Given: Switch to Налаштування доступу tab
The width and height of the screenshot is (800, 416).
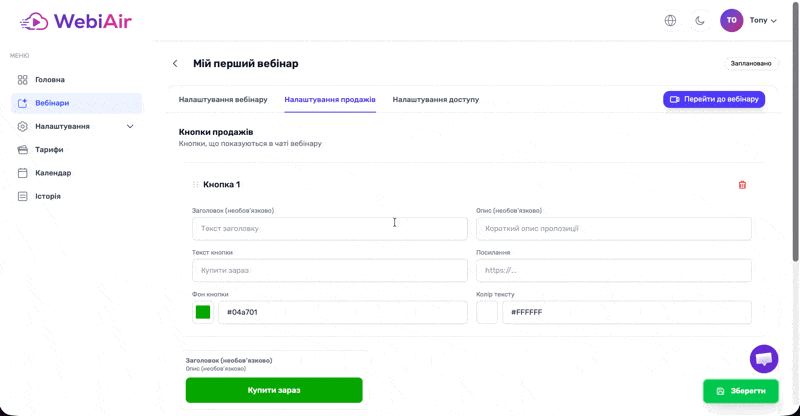Looking at the screenshot, I should pos(436,100).
